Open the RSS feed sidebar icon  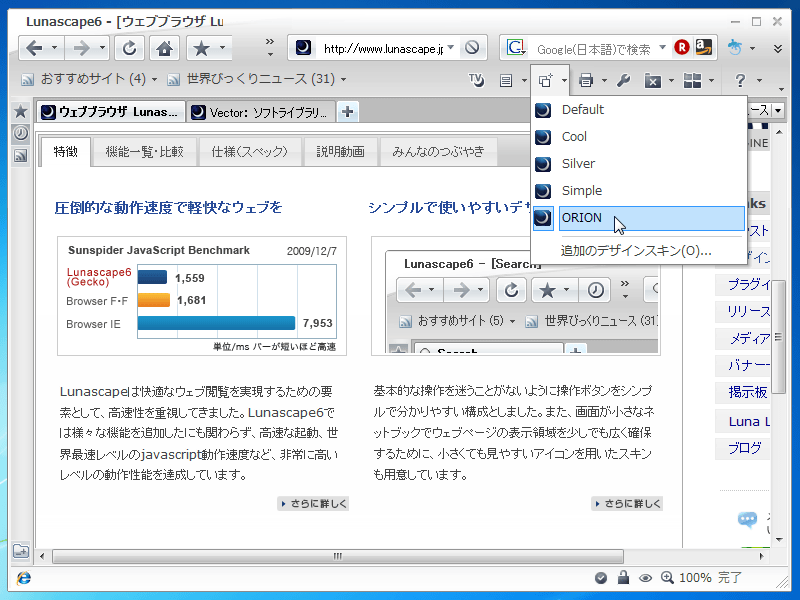tap(20, 156)
